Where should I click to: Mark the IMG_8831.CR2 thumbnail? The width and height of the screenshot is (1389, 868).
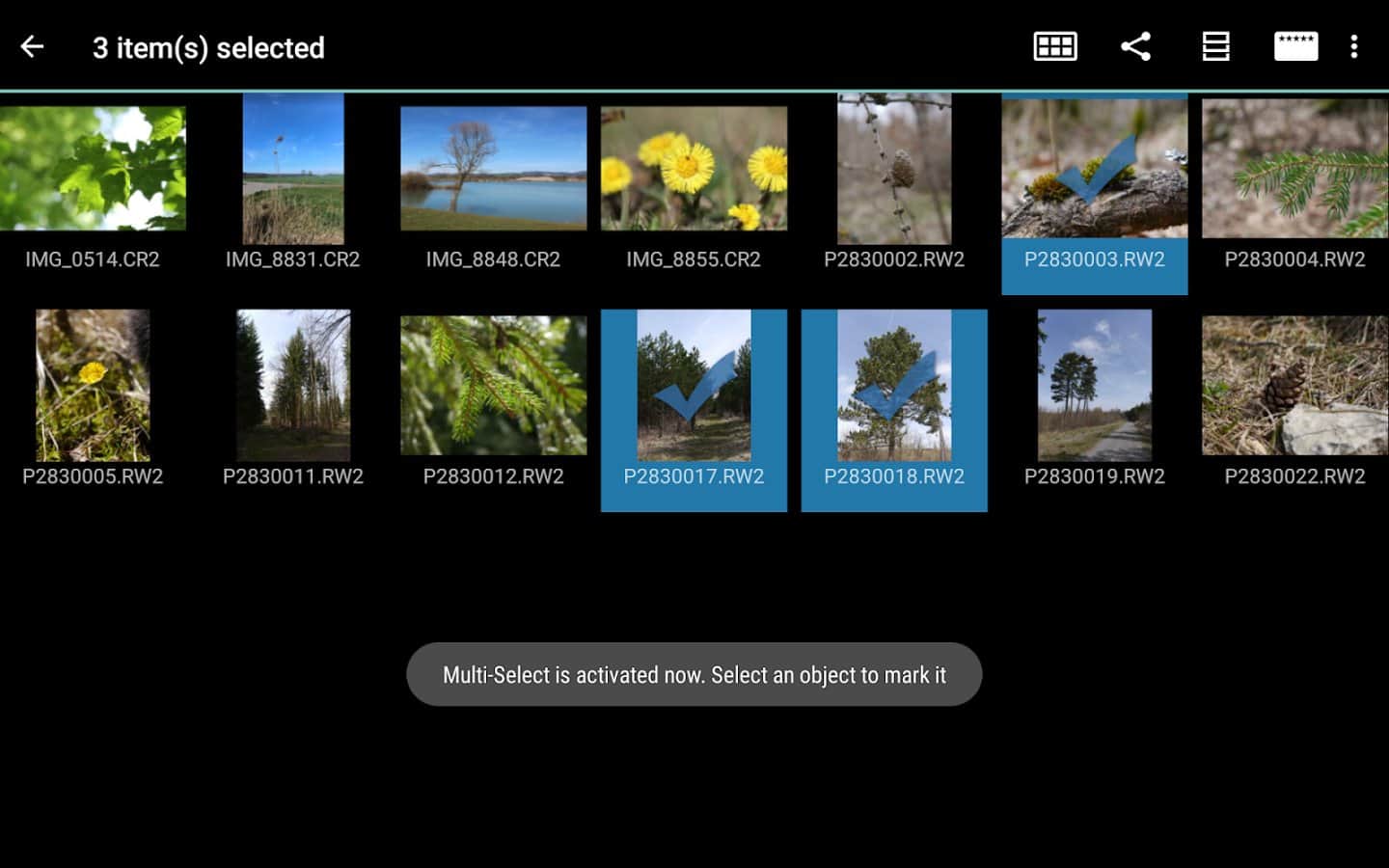click(293, 169)
